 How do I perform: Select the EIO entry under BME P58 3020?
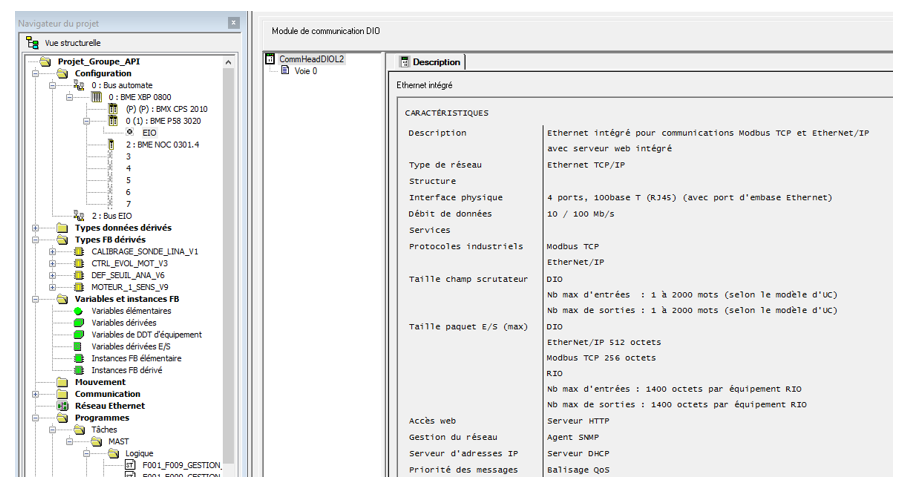pos(149,132)
